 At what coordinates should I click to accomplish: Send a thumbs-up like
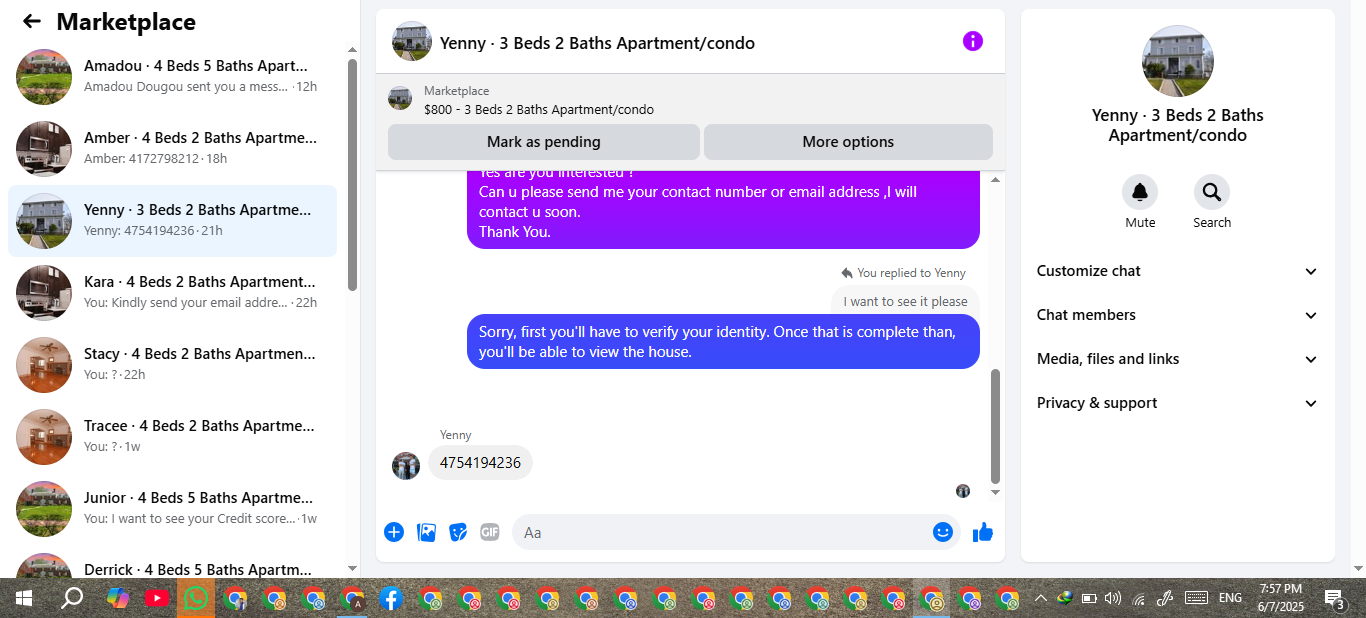983,532
